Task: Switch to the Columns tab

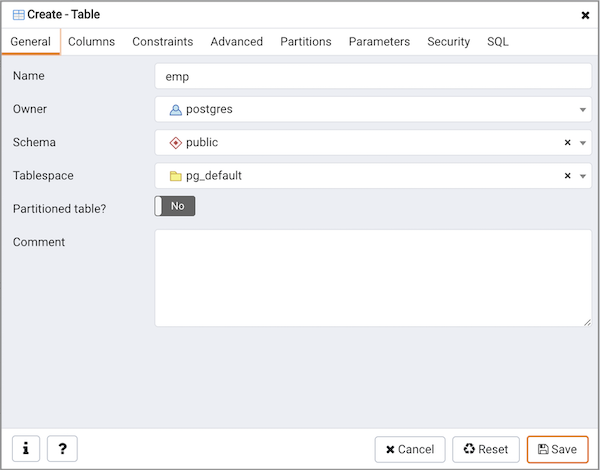Action: pyautogui.click(x=91, y=41)
